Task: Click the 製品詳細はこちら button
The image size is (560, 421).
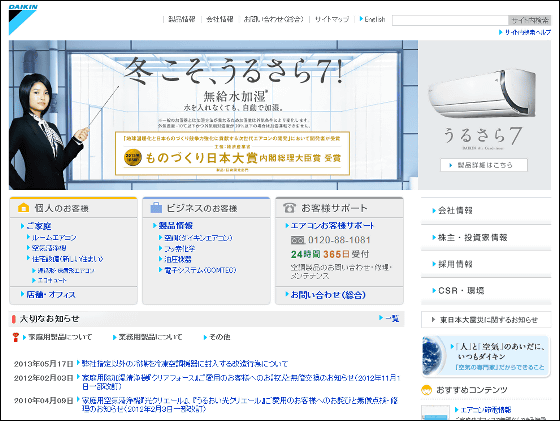Action: [484, 165]
